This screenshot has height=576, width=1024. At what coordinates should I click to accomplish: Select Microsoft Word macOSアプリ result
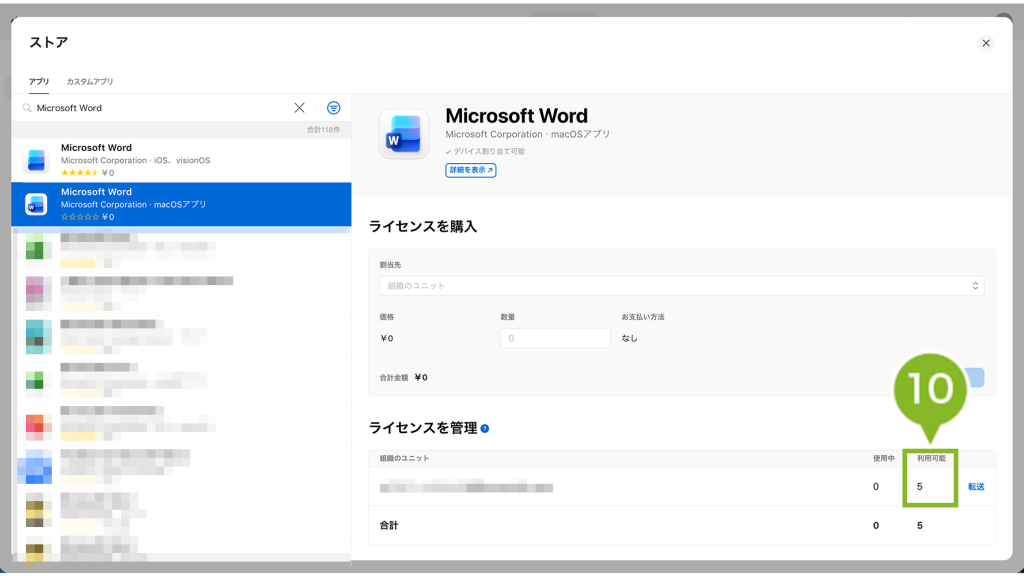point(181,204)
